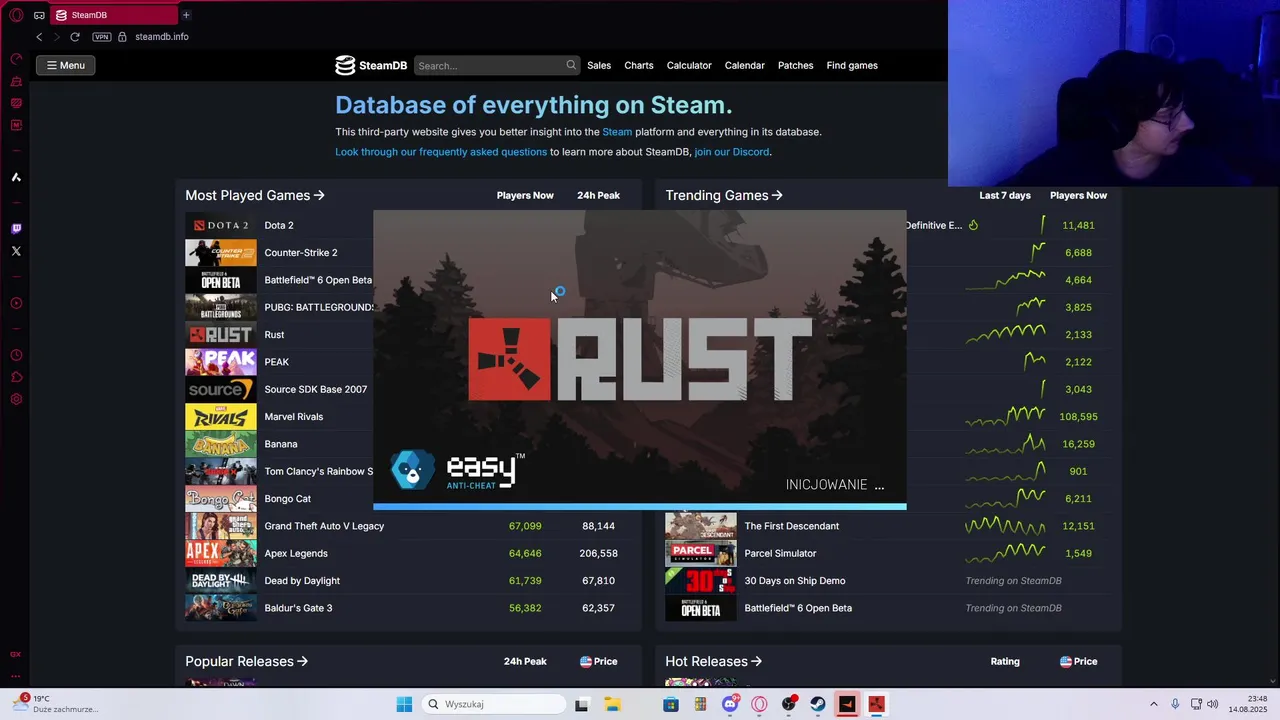This screenshot has height=720, width=1280.
Task: Open the Aria AI sidebar icon
Action: pos(16,177)
